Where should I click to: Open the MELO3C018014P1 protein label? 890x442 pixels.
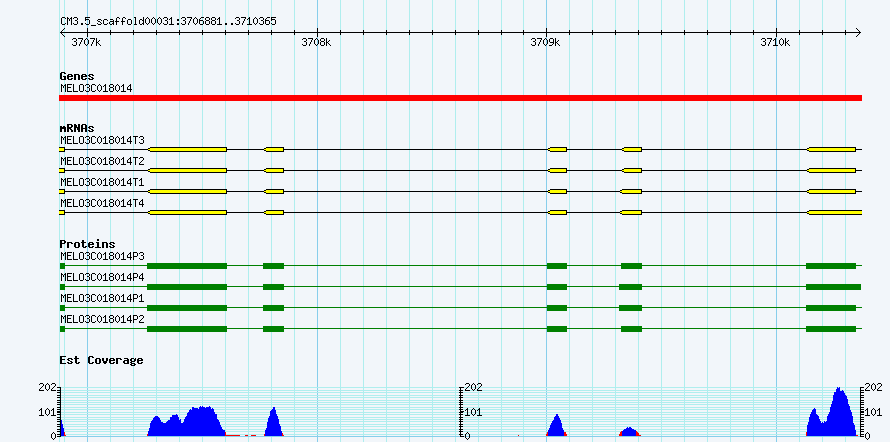(102, 298)
